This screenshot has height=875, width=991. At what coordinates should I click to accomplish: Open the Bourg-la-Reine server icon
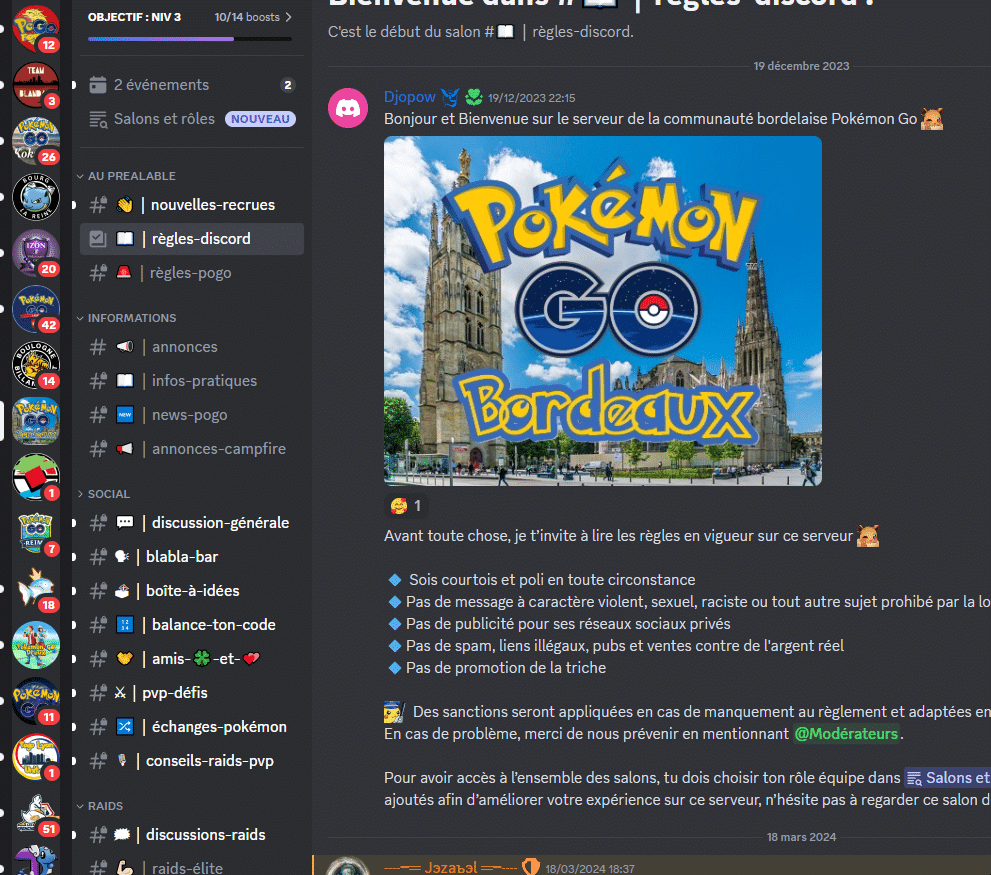pyautogui.click(x=36, y=197)
